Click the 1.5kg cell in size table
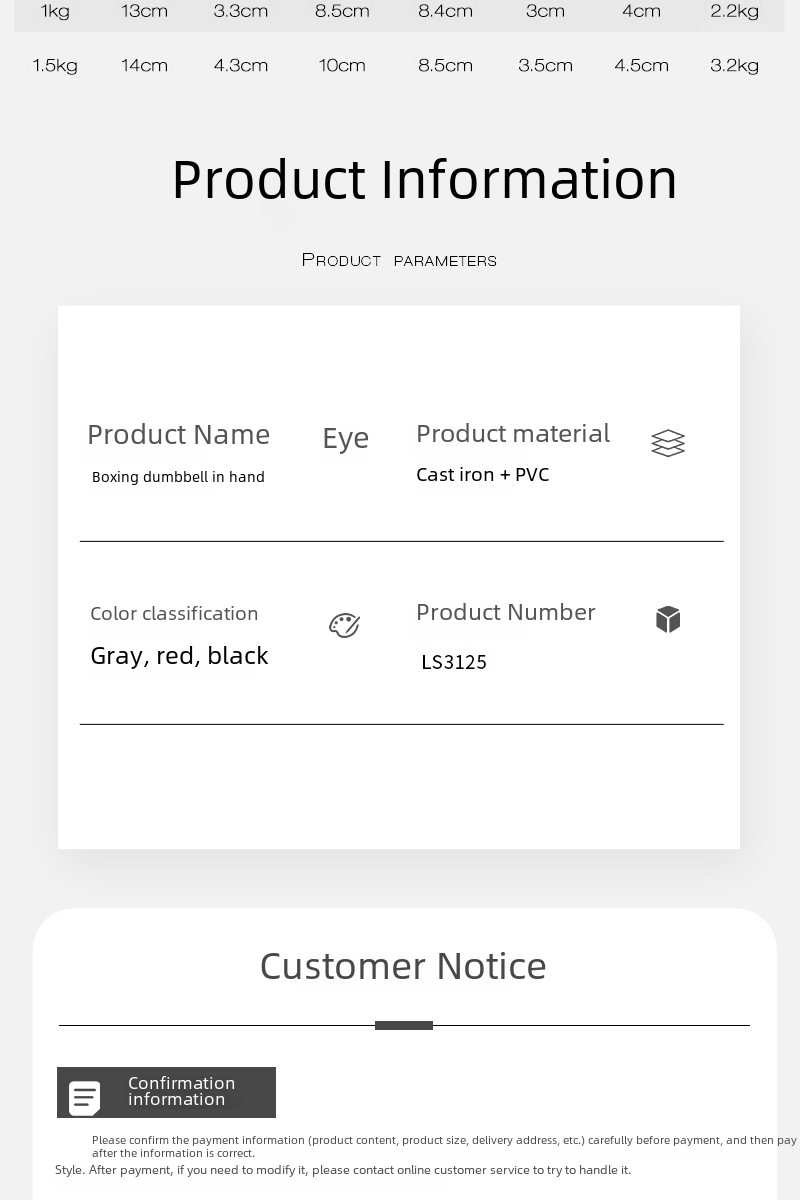The height and width of the screenshot is (1200, 800). 55,66
